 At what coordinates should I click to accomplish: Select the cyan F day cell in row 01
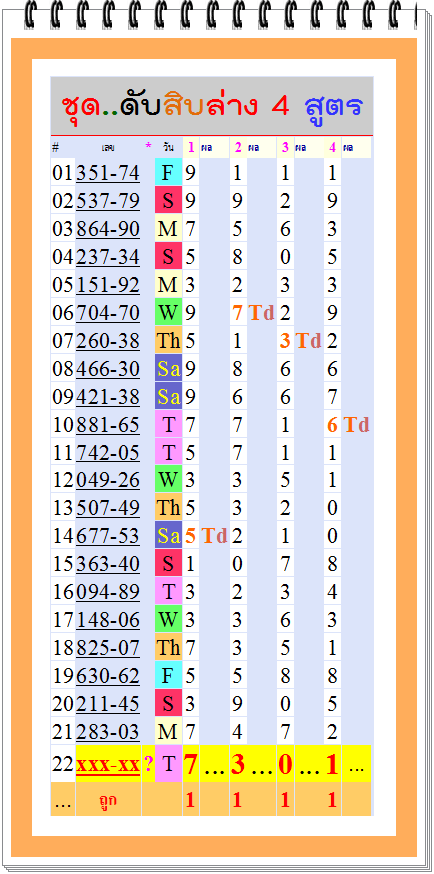coord(168,173)
